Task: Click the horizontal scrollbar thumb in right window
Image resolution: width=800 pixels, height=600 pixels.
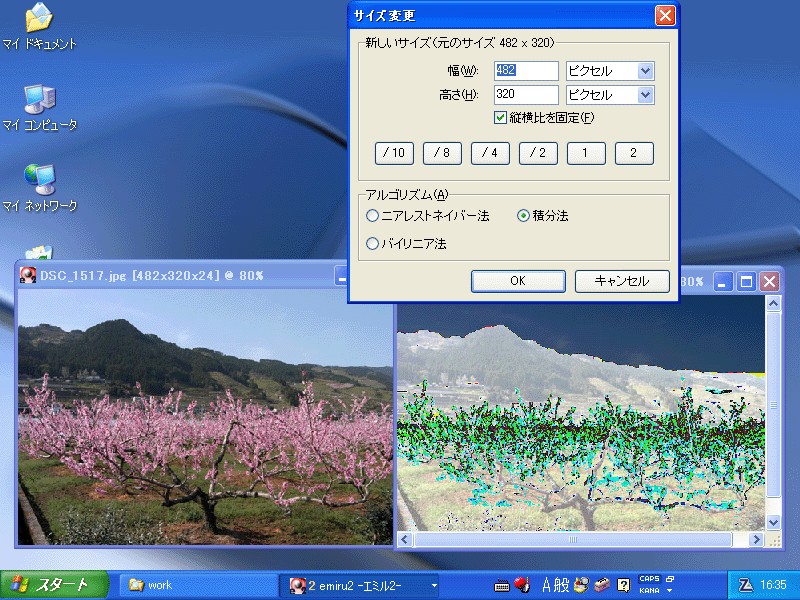Action: coord(573,539)
